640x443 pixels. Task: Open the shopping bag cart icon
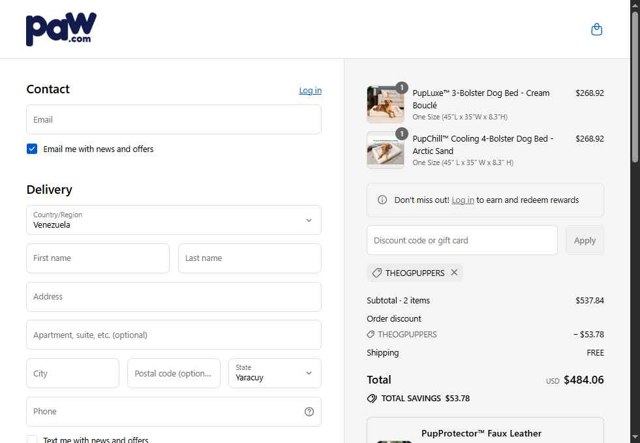pos(596,29)
